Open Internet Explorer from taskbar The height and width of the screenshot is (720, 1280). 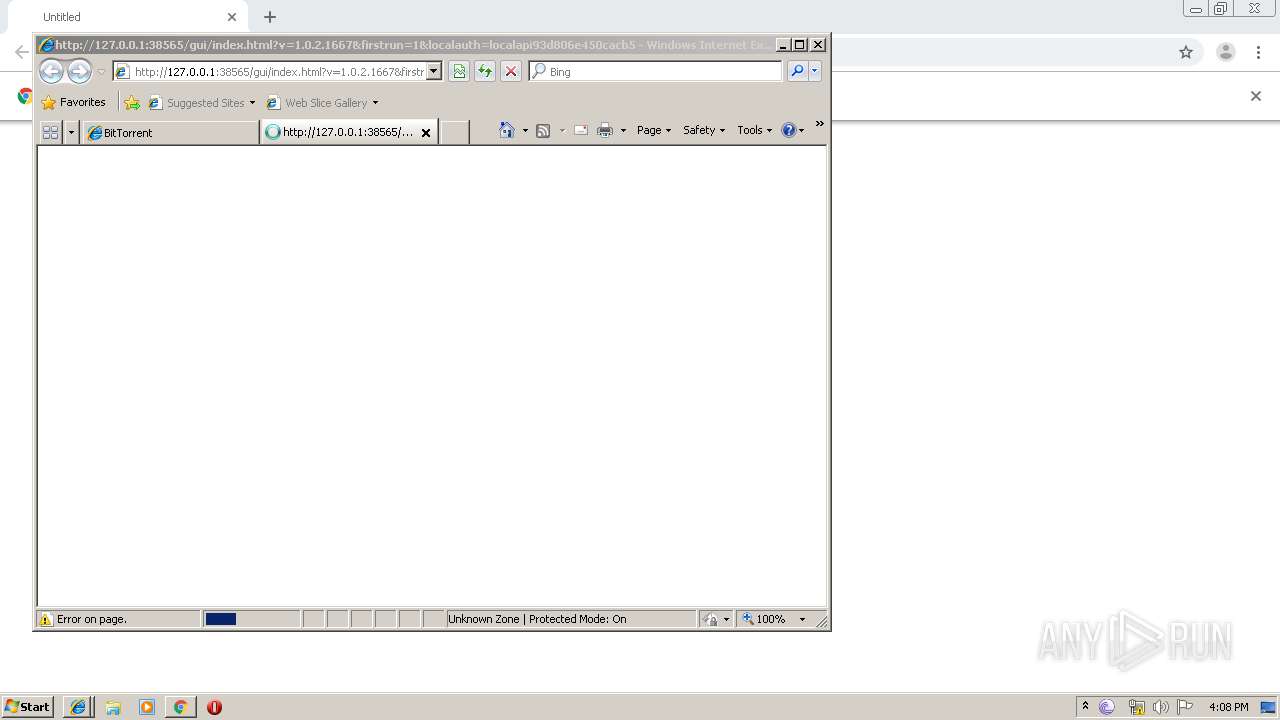78,707
